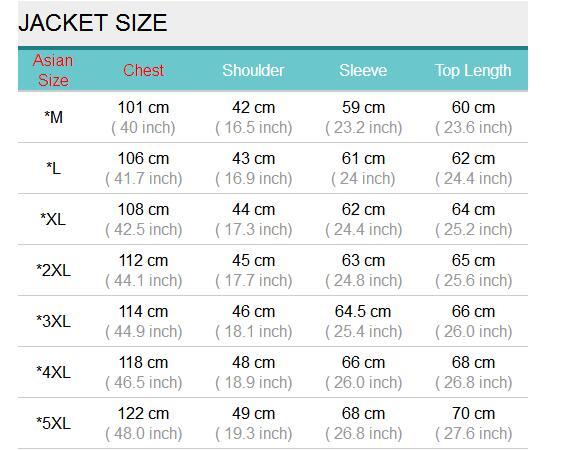Click the Chest column header
Image resolution: width=587 pixels, height=450 pixels.
click(143, 70)
